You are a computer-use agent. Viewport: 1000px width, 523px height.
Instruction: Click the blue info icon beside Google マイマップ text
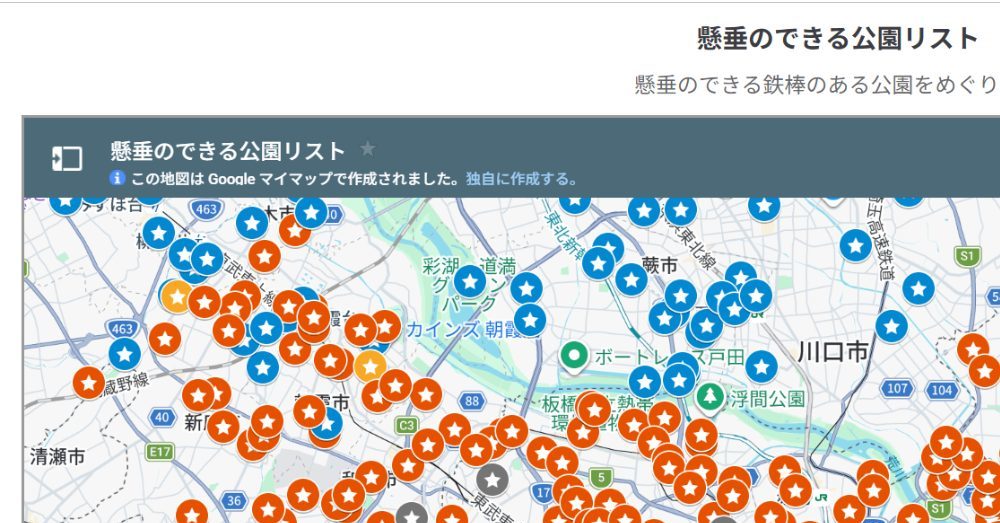(117, 178)
